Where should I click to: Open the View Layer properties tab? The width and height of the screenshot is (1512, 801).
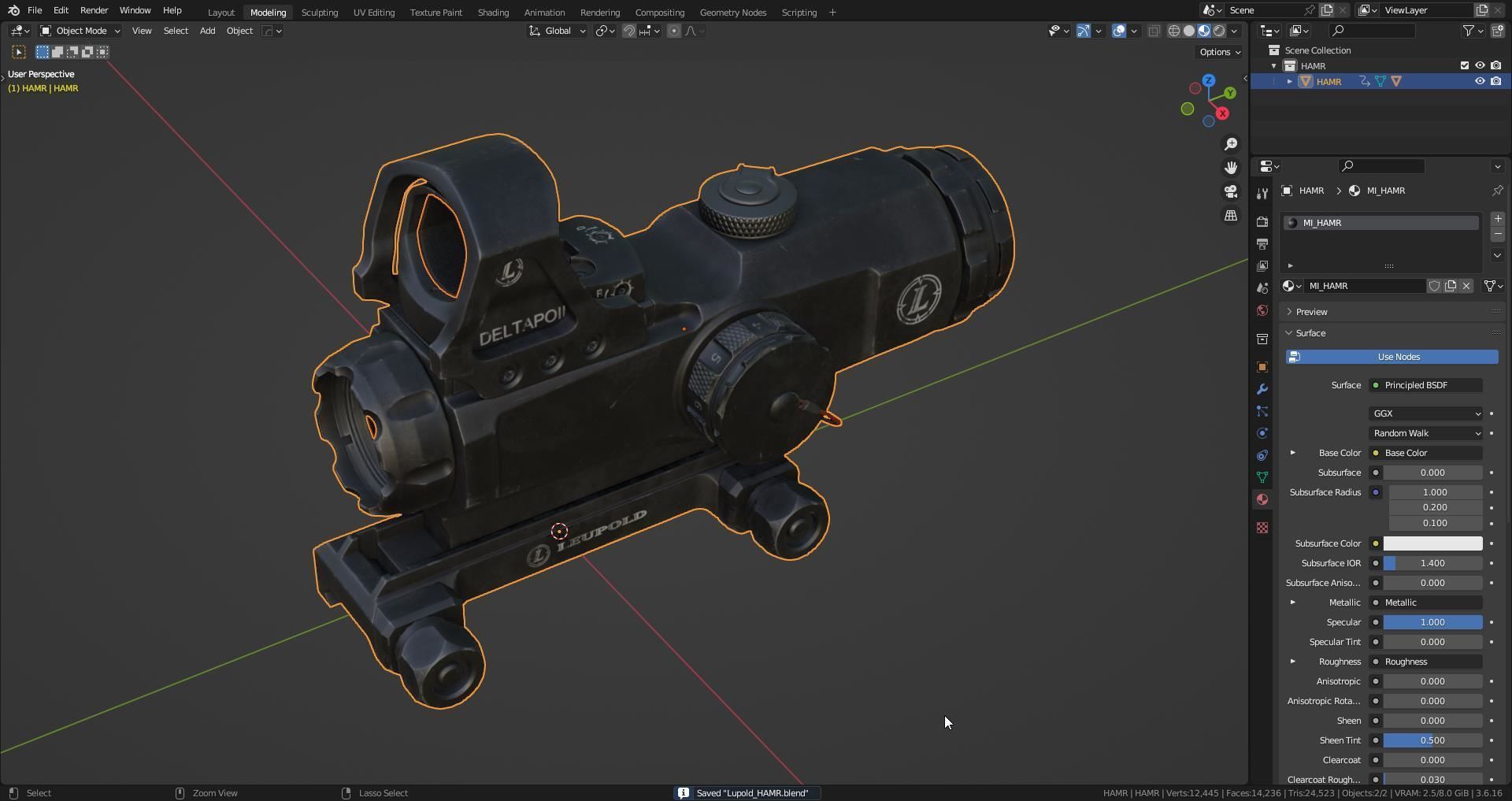[1262, 266]
